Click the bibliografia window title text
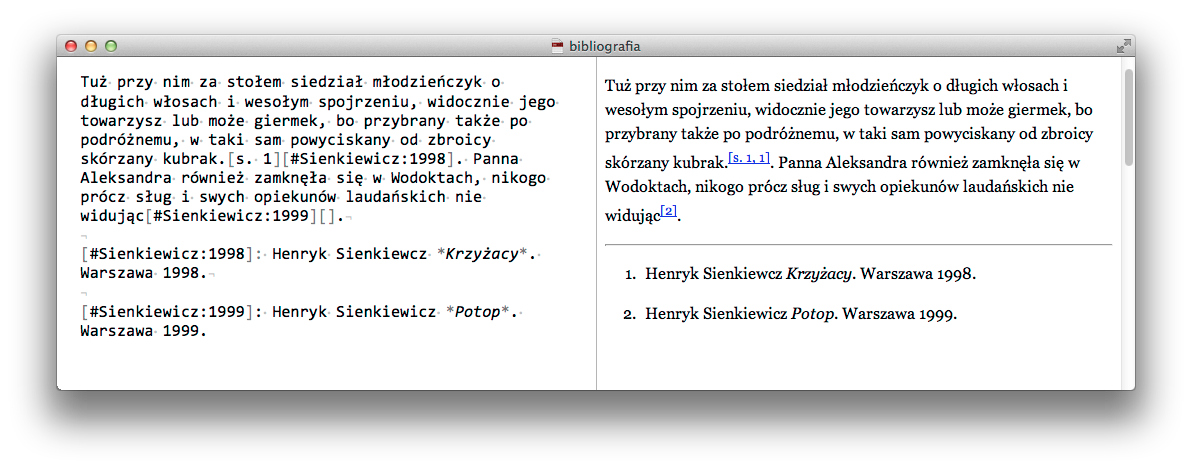Screen dimensions: 1192x469 coord(604,46)
